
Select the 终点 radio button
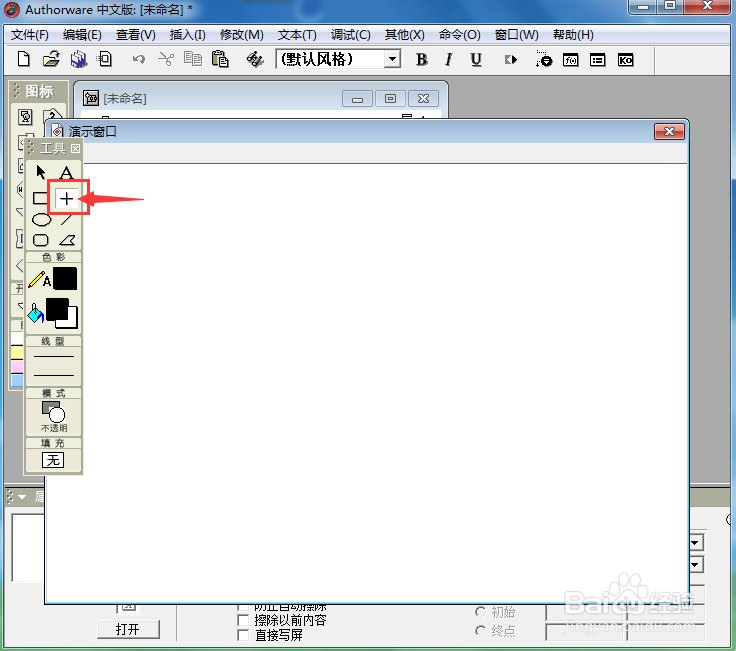pos(480,631)
